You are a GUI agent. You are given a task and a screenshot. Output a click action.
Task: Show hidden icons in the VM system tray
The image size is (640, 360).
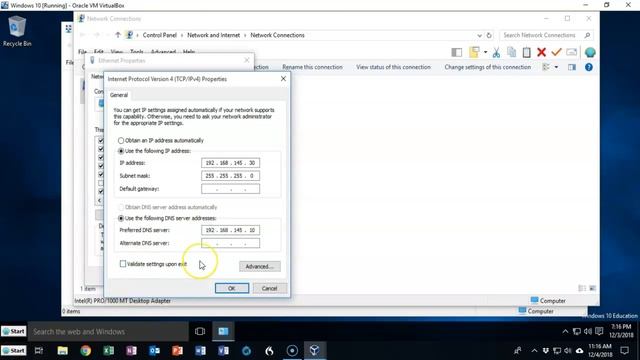click(x=565, y=331)
